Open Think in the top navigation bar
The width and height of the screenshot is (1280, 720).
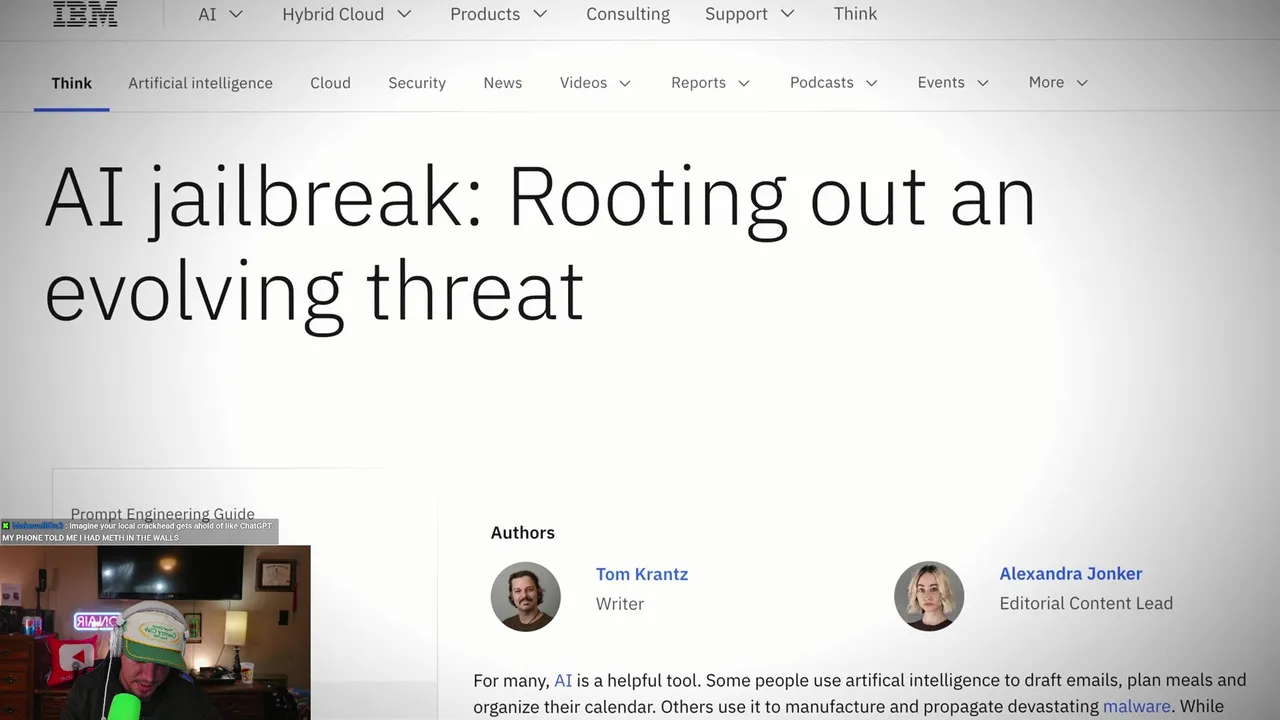tap(855, 14)
